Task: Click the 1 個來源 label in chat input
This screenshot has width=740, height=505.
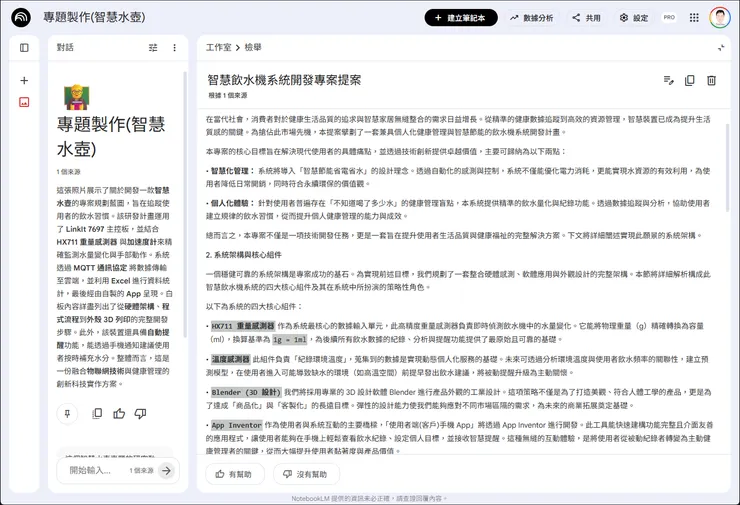Action: point(142,471)
